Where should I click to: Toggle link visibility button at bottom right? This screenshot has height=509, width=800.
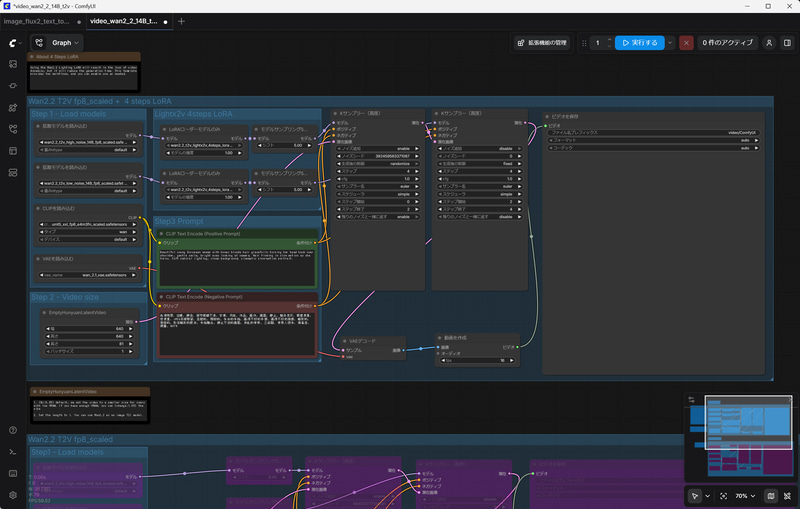tap(787, 495)
